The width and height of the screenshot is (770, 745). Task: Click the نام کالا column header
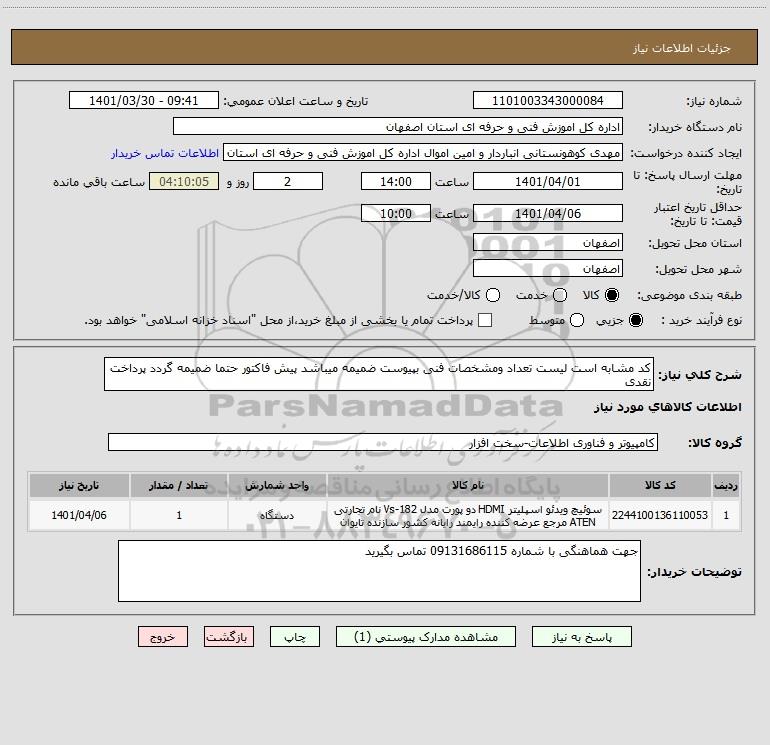point(468,485)
